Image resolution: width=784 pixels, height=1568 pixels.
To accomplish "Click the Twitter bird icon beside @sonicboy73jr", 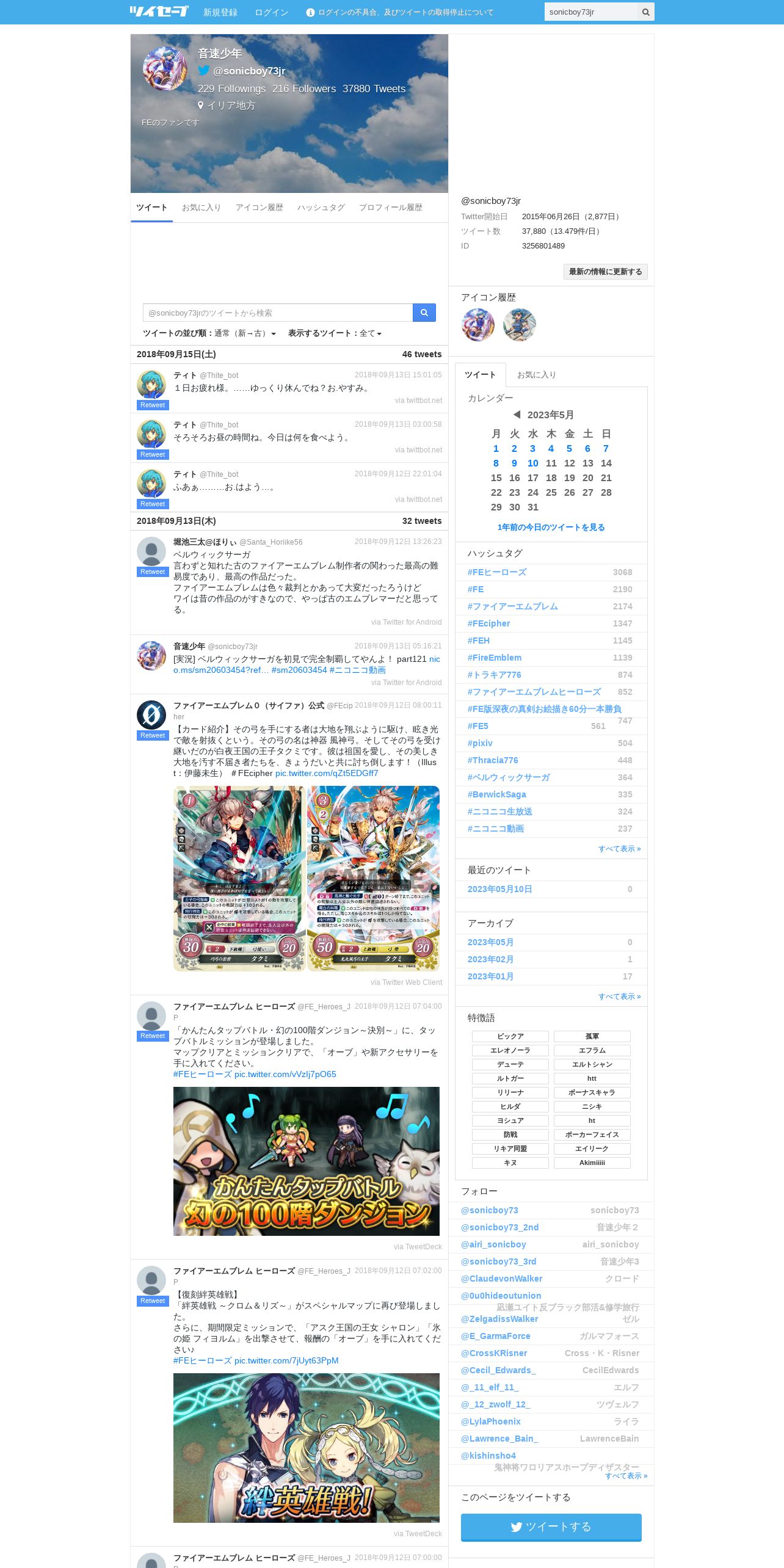I will point(204,70).
